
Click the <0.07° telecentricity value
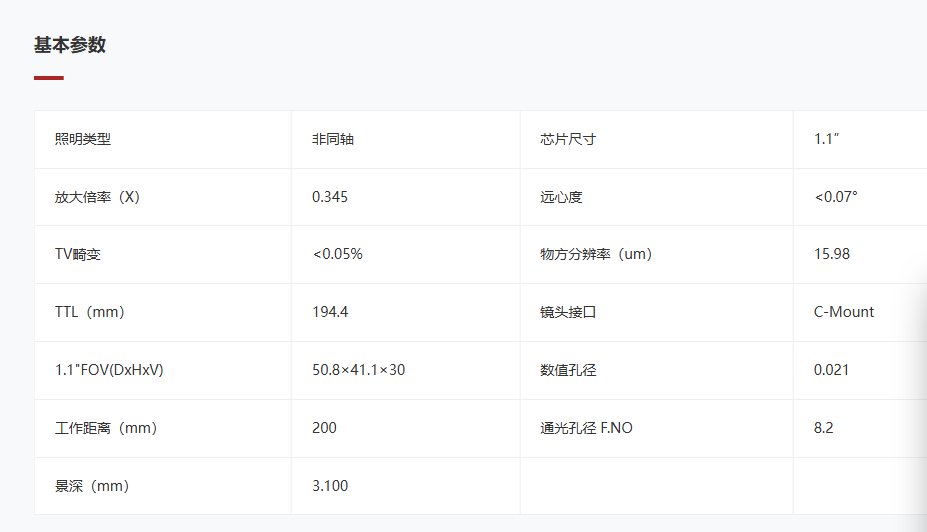[836, 197]
